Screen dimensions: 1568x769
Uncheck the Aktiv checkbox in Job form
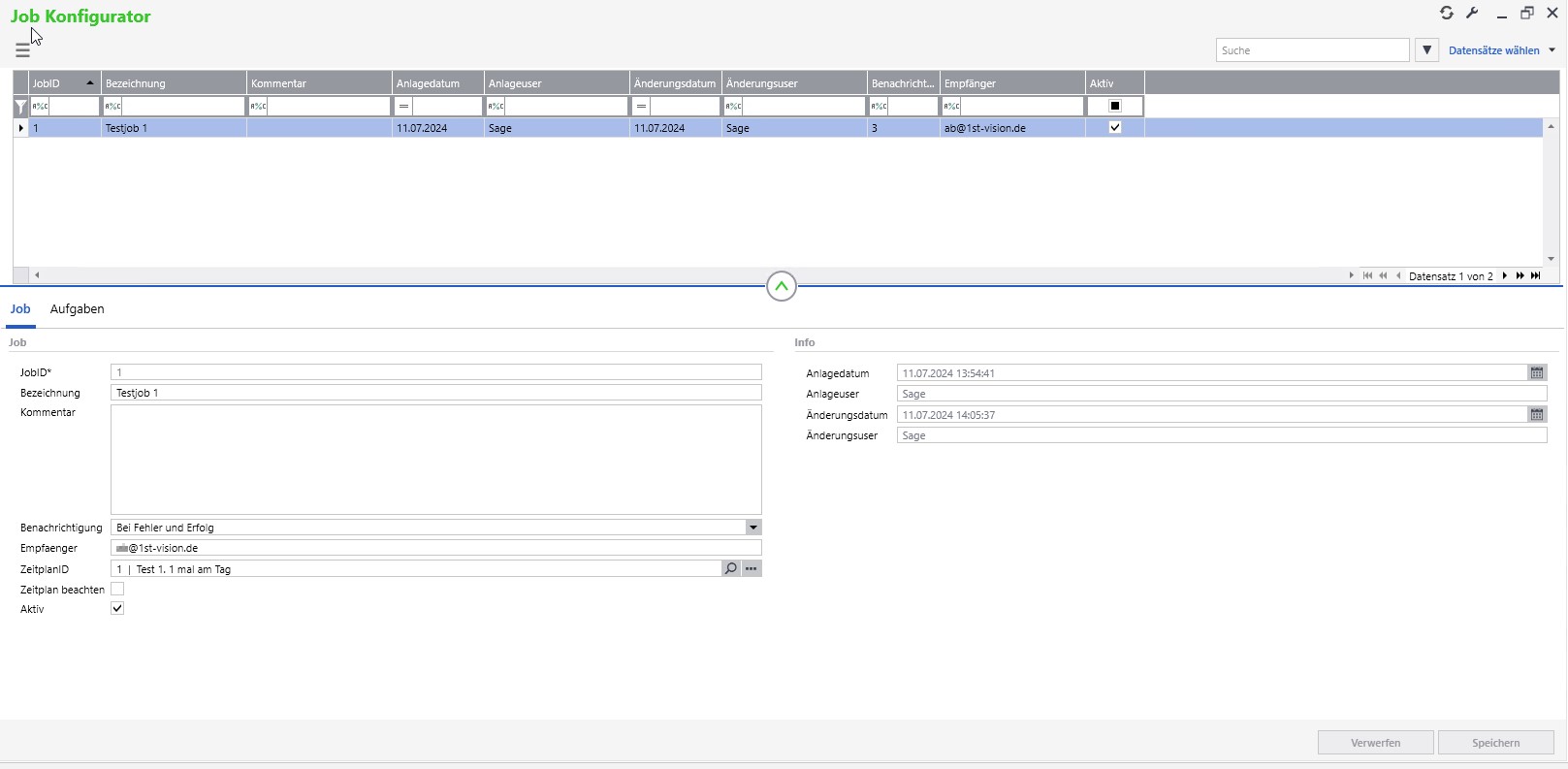click(117, 609)
